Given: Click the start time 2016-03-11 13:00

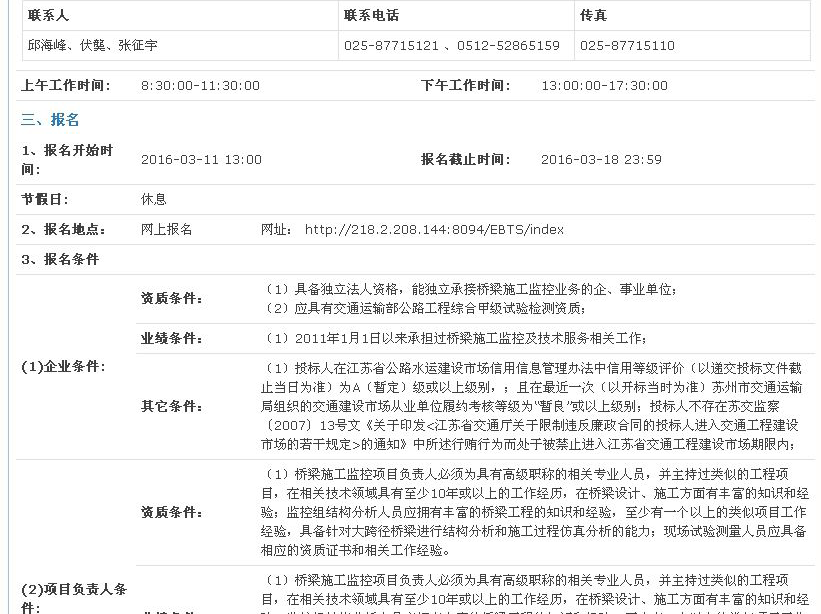Looking at the screenshot, I should click(201, 159).
